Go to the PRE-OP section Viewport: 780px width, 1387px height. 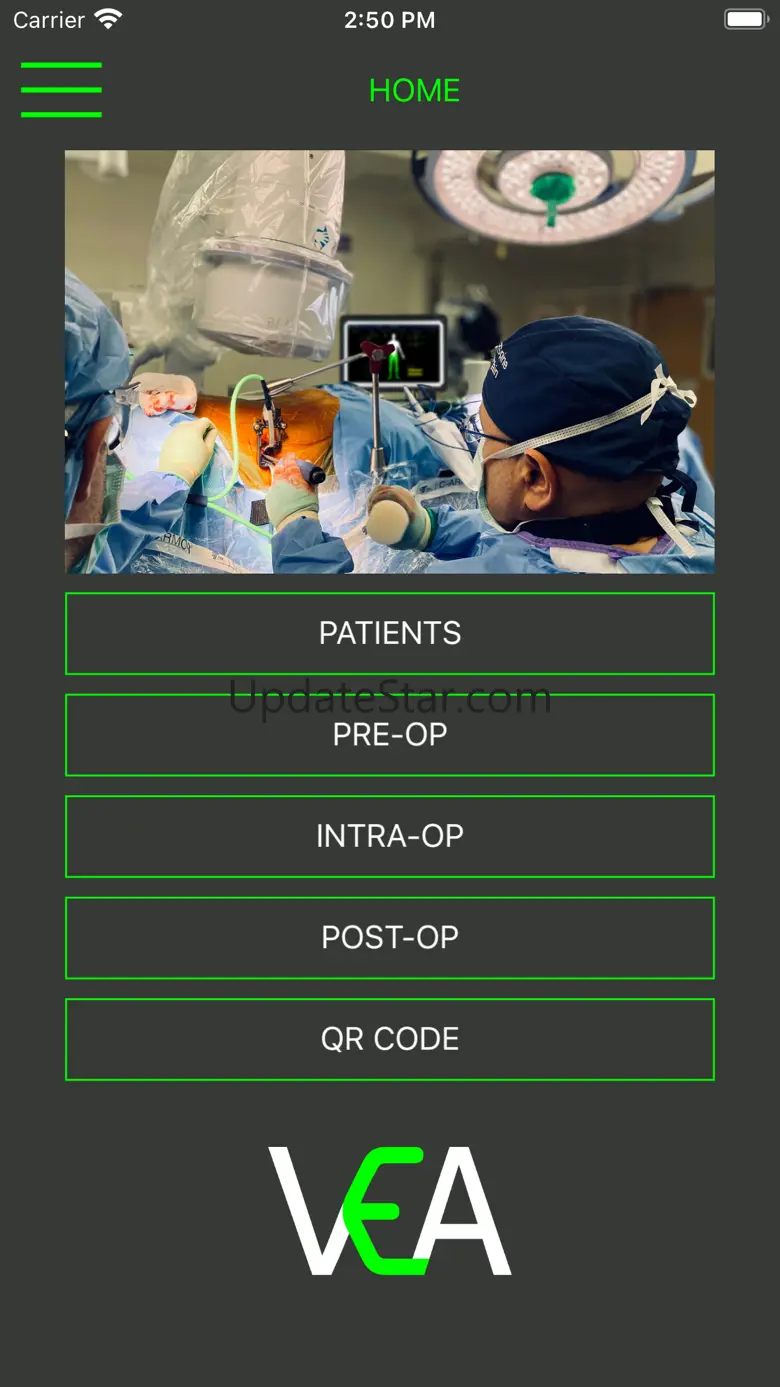tap(390, 735)
